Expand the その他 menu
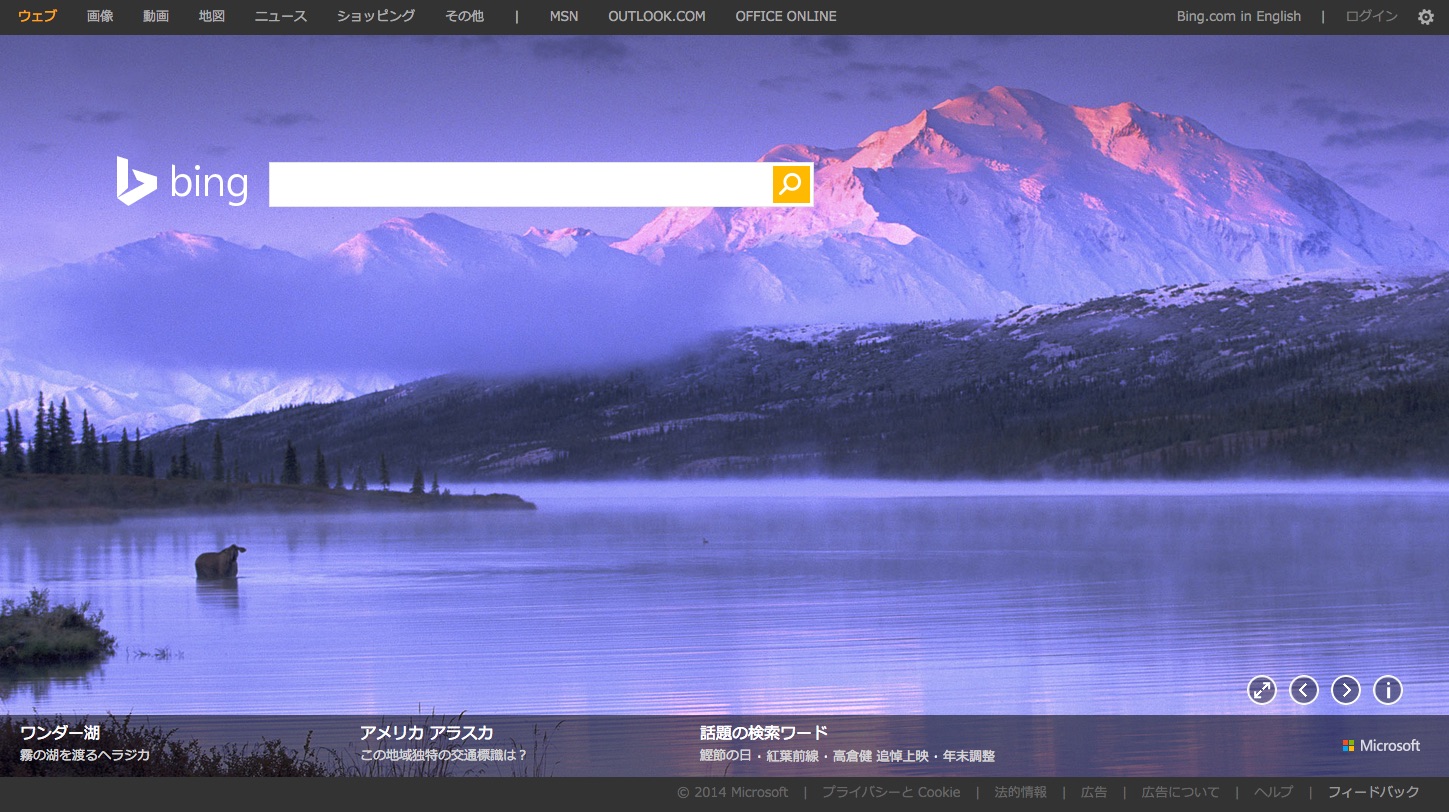1449x812 pixels. click(464, 16)
